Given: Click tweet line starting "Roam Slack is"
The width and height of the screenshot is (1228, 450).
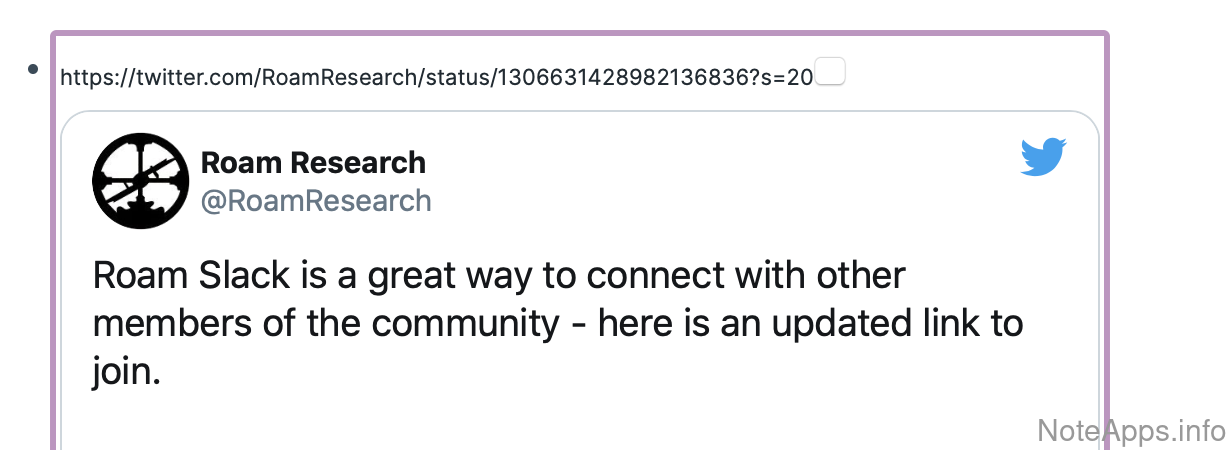Looking at the screenshot, I should click(498, 275).
